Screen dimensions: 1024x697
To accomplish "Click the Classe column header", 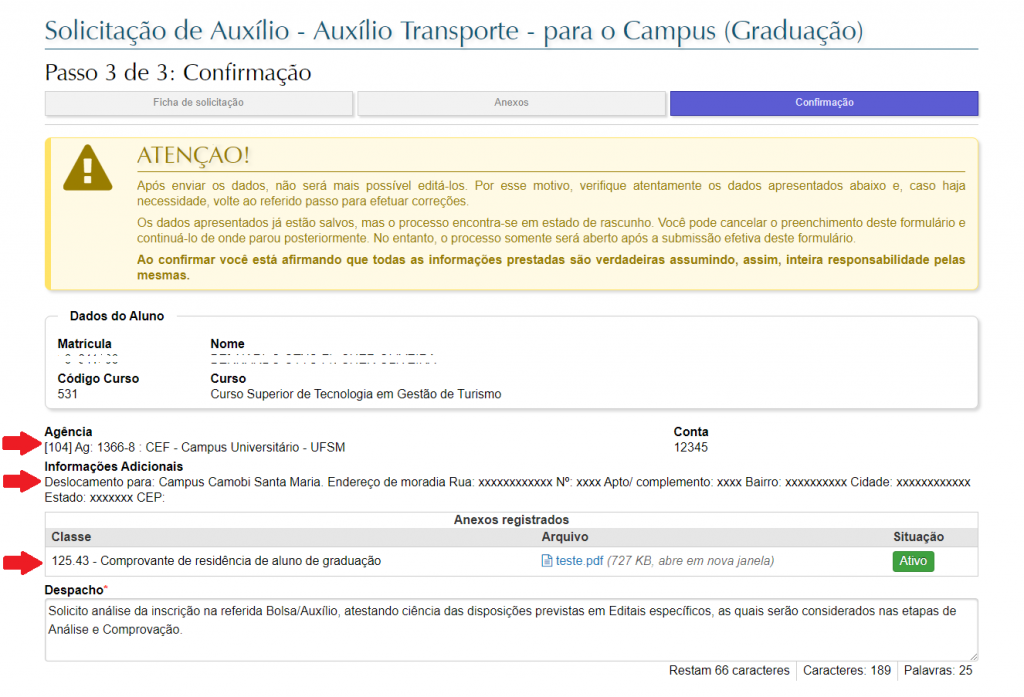I will coord(71,538).
